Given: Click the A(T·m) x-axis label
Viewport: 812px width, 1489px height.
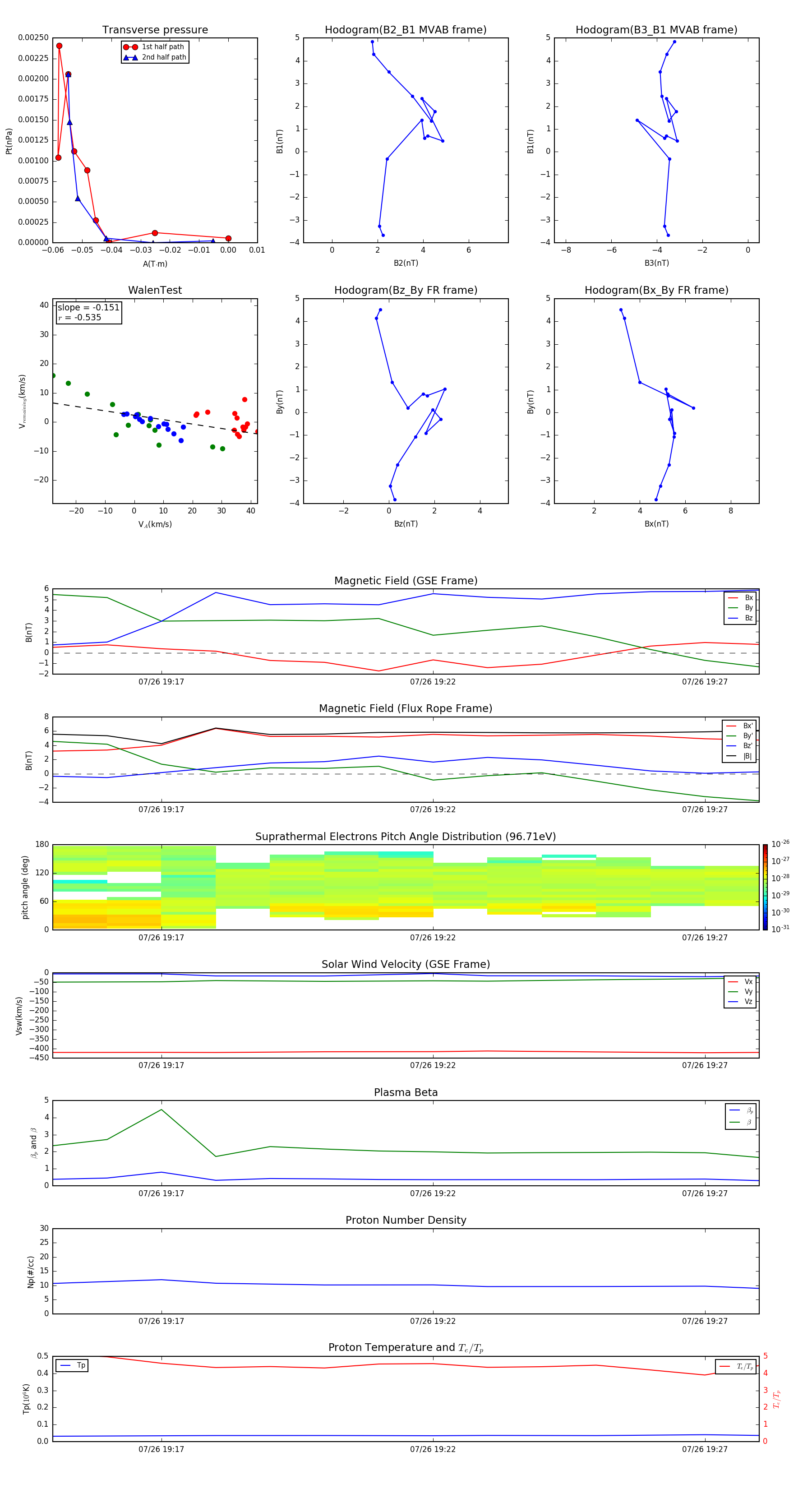Looking at the screenshot, I should tap(155, 264).
